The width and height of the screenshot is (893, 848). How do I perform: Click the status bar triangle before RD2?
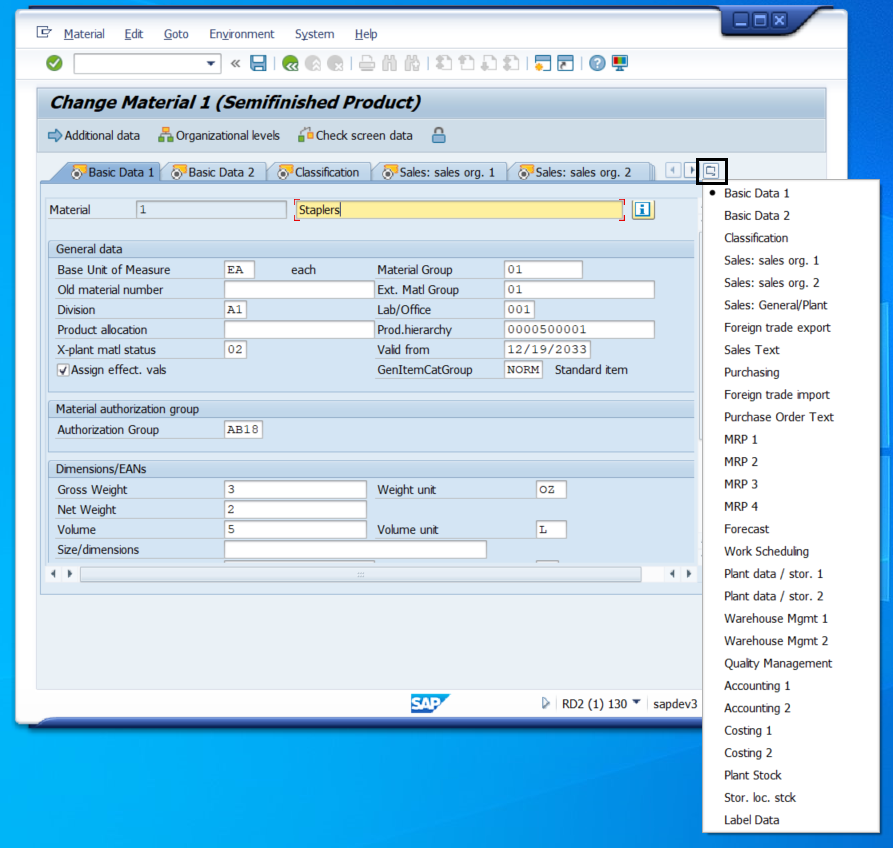point(545,703)
